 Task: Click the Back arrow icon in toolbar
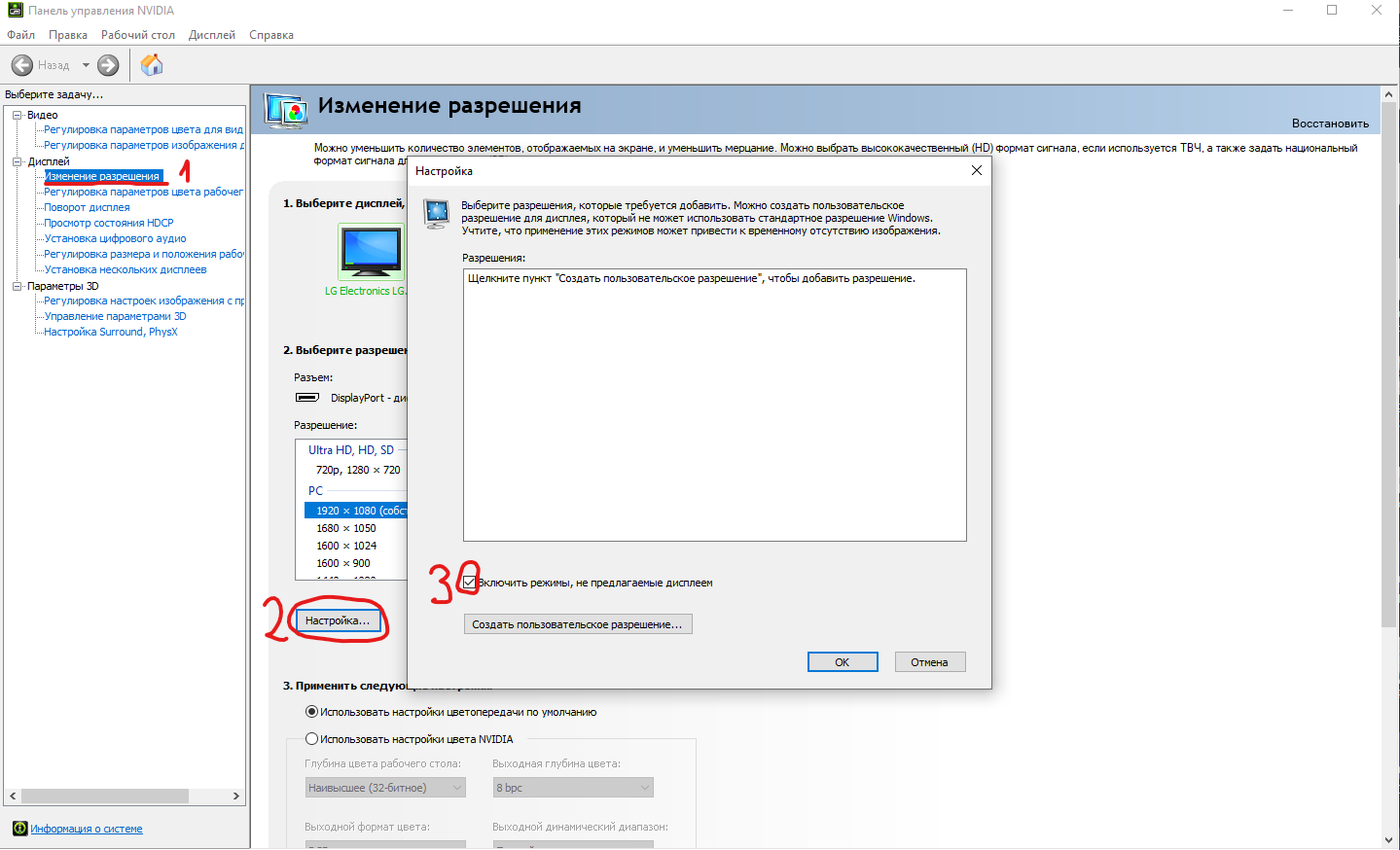pos(22,65)
